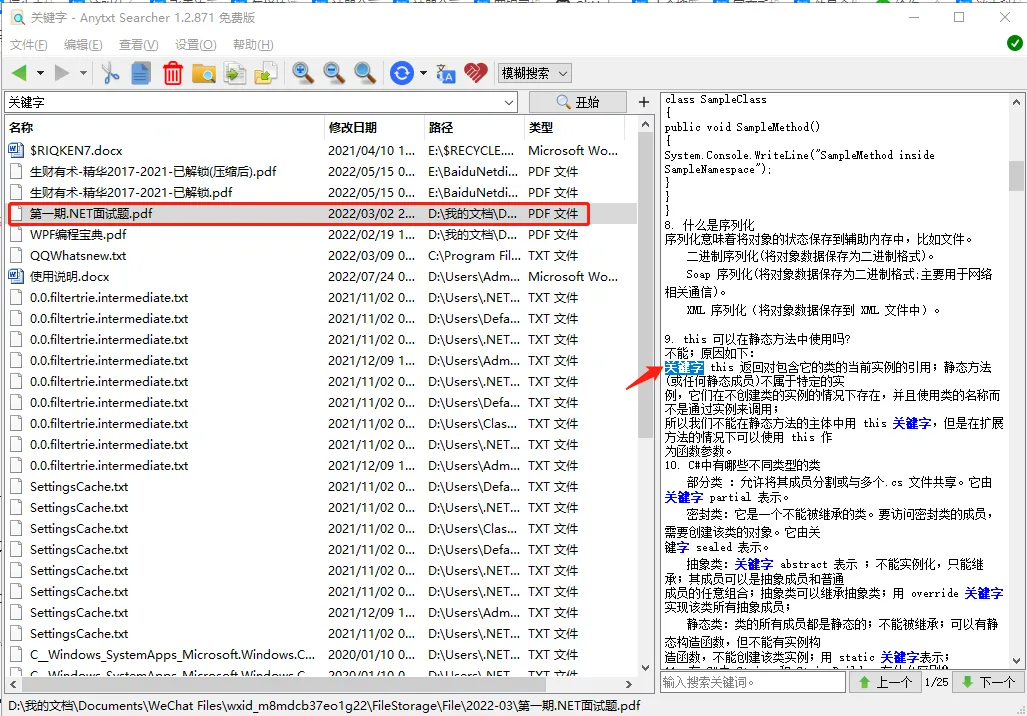
Task: Click the 上一个 previous match button
Action: 885,683
